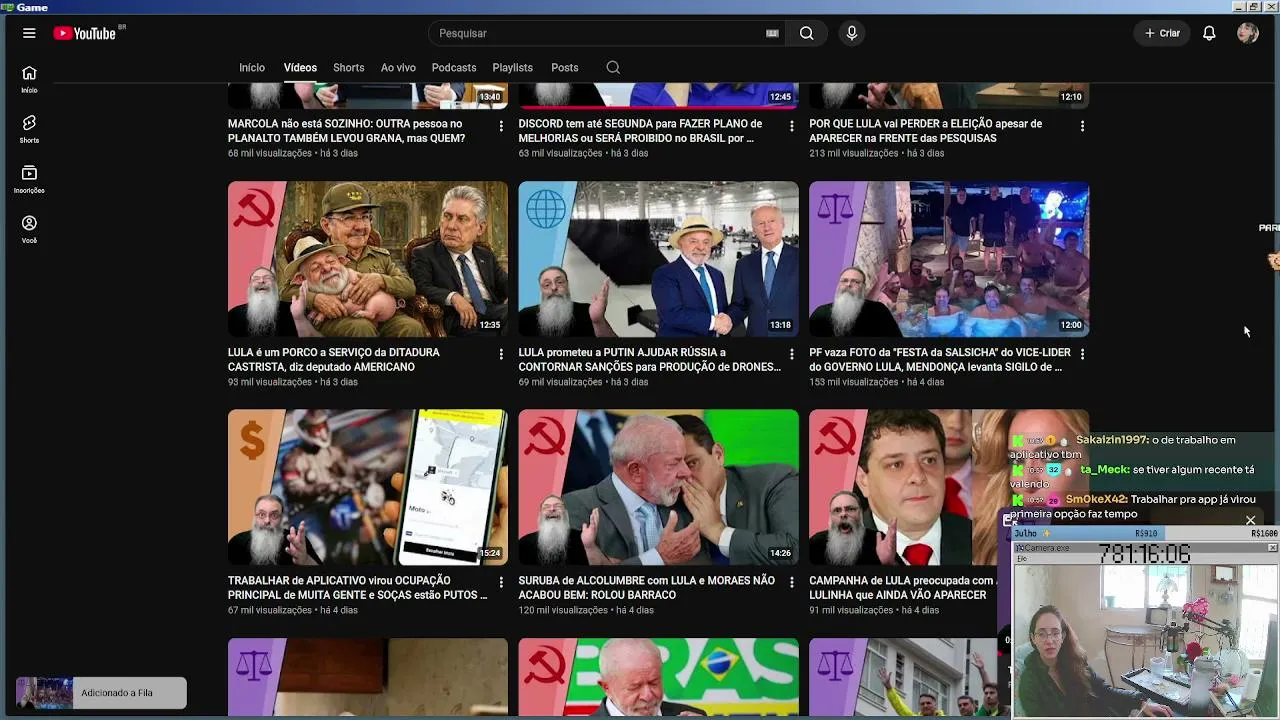Open title TRABALHAR de APLICATIVO virou OCUPAÇÃO
The width and height of the screenshot is (1280, 720).
358,587
